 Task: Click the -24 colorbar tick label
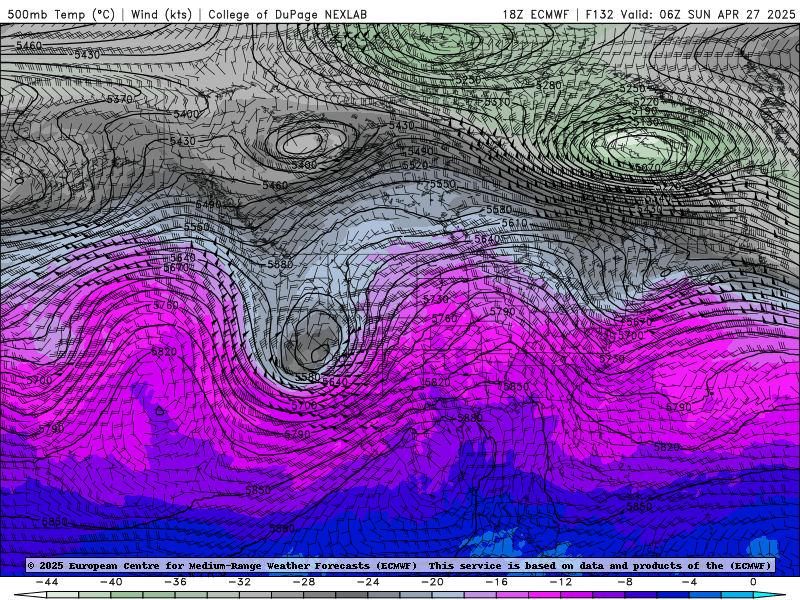click(x=368, y=582)
